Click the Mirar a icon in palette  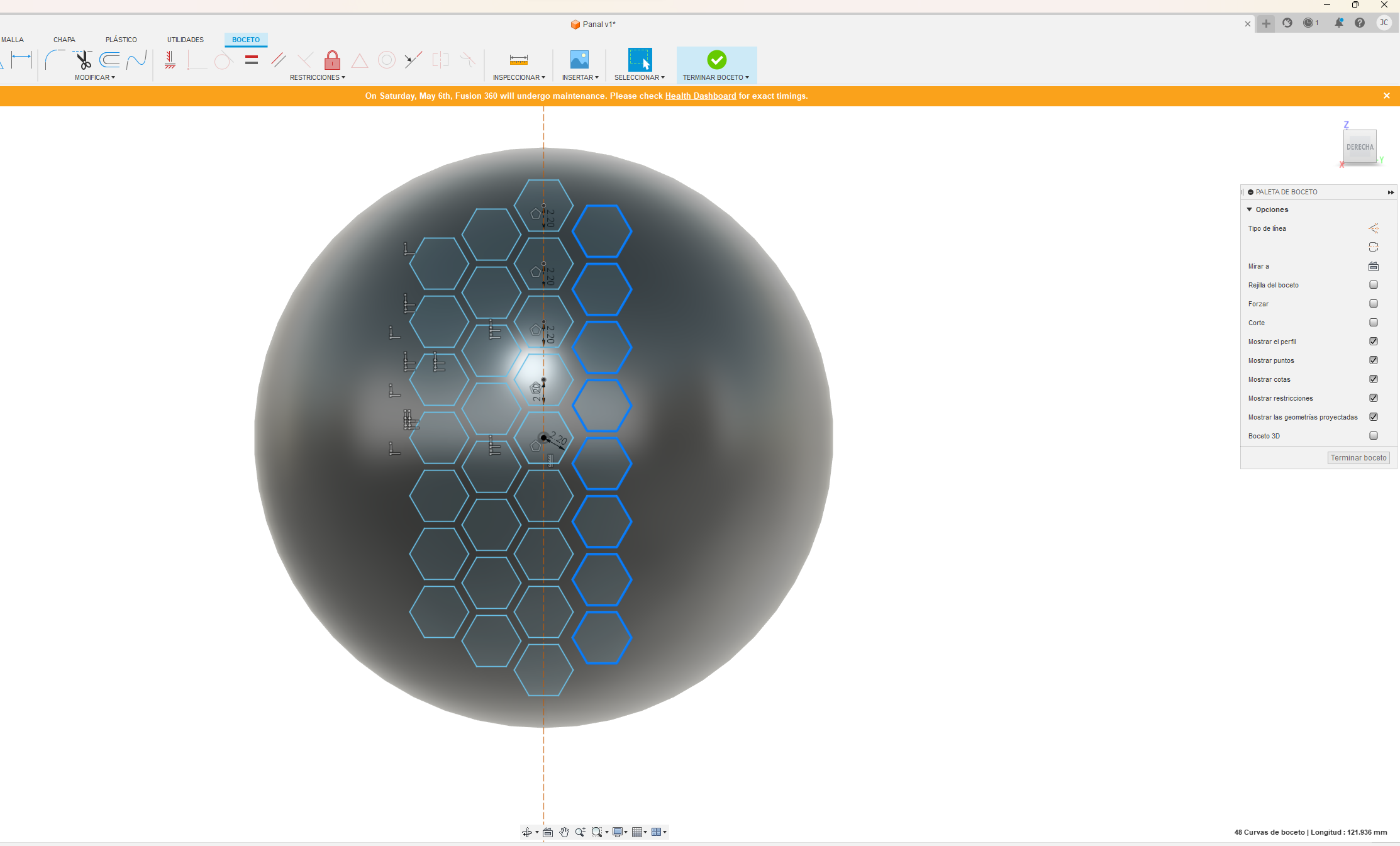point(1374,266)
